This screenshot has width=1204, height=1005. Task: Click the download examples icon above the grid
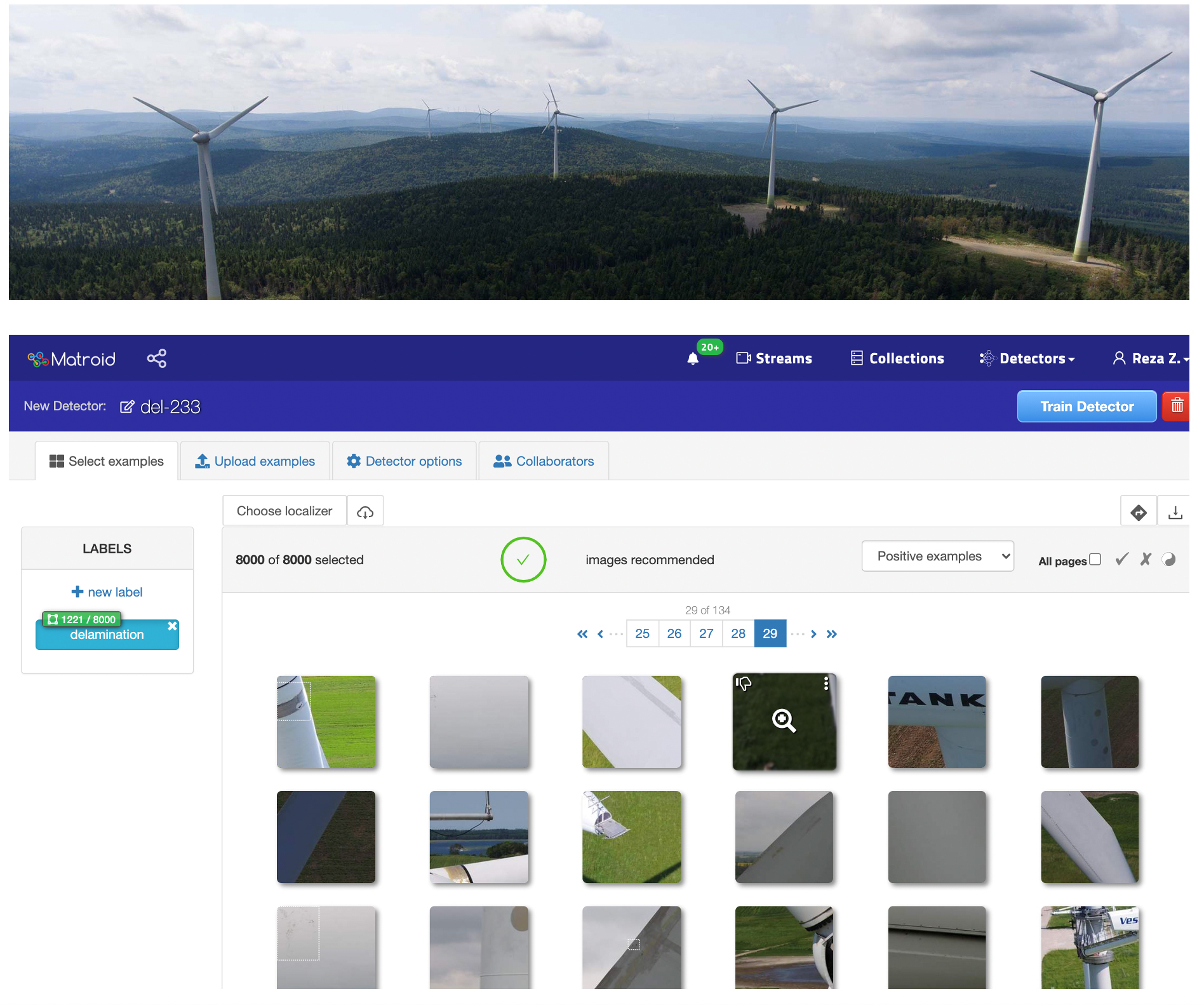(1176, 511)
